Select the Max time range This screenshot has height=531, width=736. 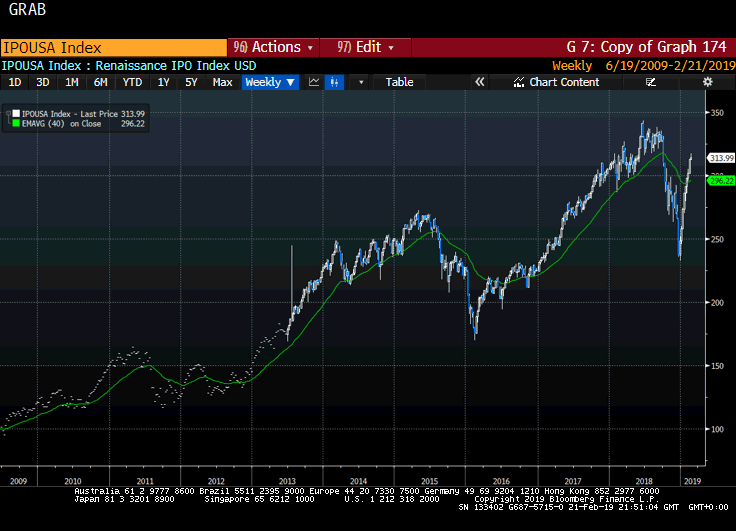click(x=223, y=82)
